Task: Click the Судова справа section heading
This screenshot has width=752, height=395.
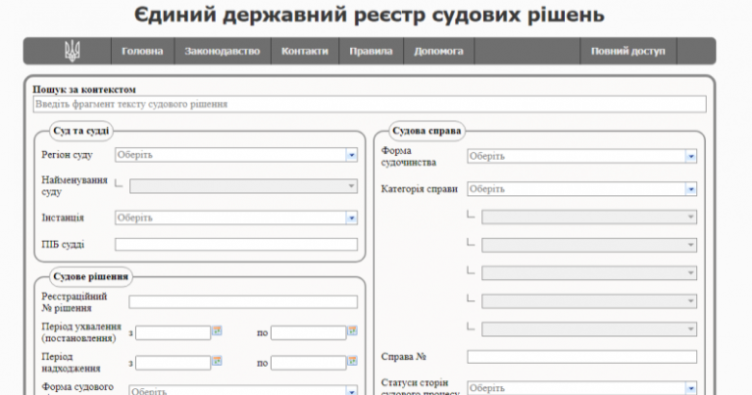Action: 426,131
